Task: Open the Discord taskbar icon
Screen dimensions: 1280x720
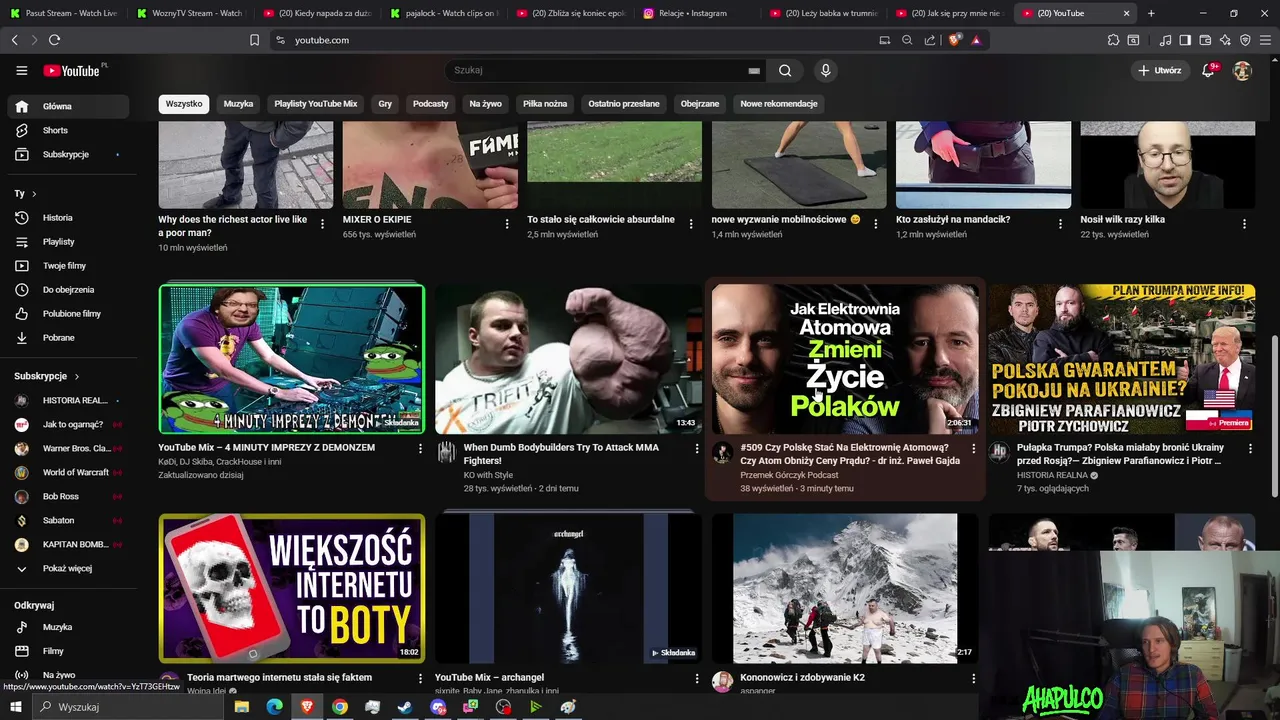Action: (438, 707)
